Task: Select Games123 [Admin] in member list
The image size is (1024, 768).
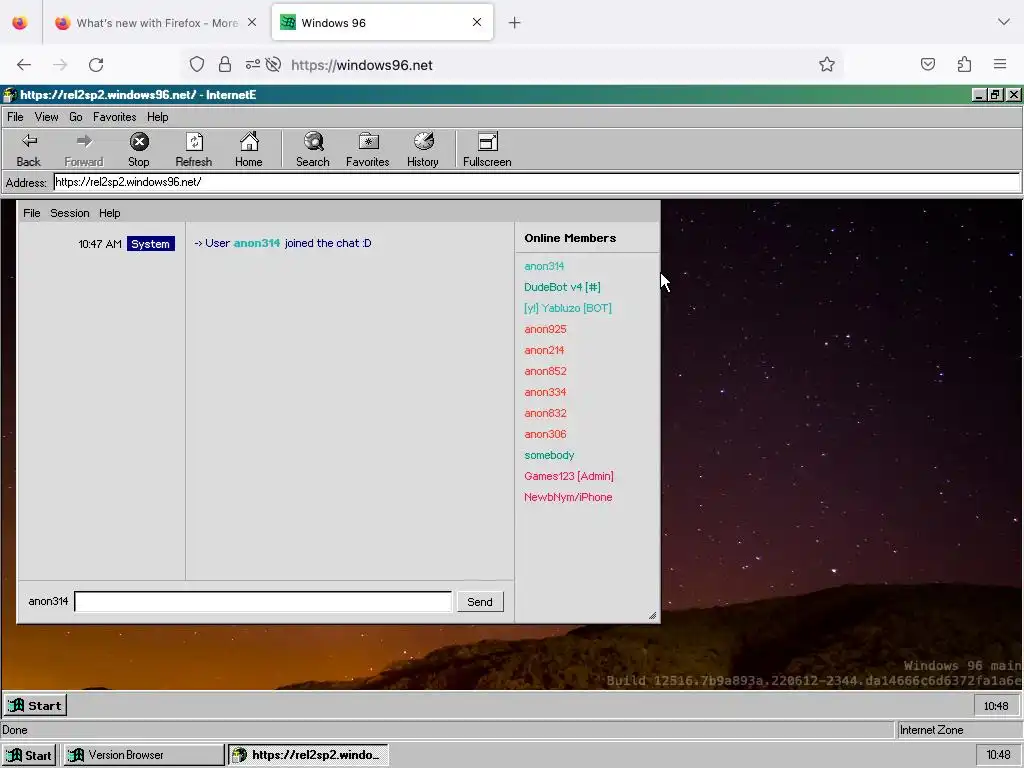Action: (x=569, y=476)
